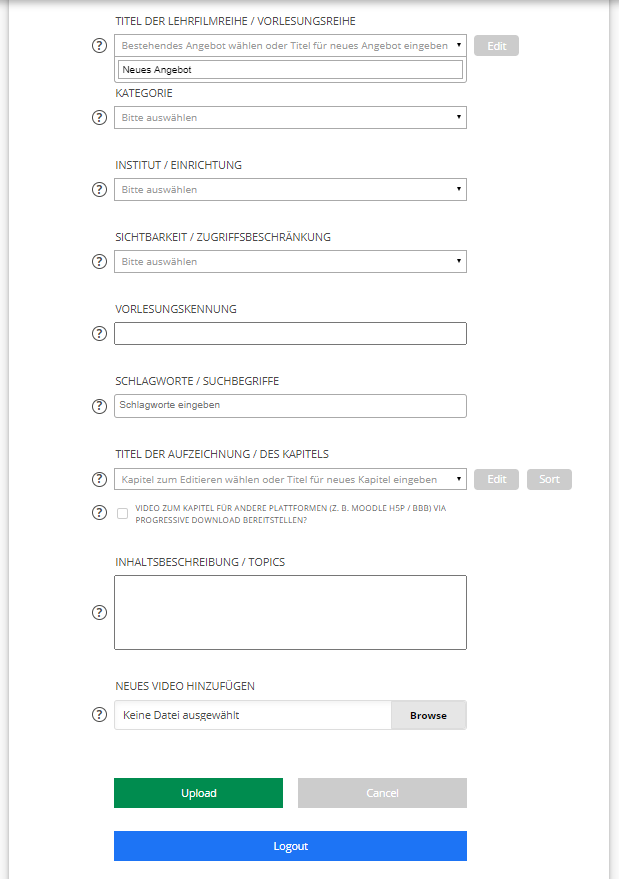Open the Sichtbarkeit / Zugriffsbeschränkung dropdown
Viewport: 619px width, 879px height.
pyautogui.click(x=290, y=262)
